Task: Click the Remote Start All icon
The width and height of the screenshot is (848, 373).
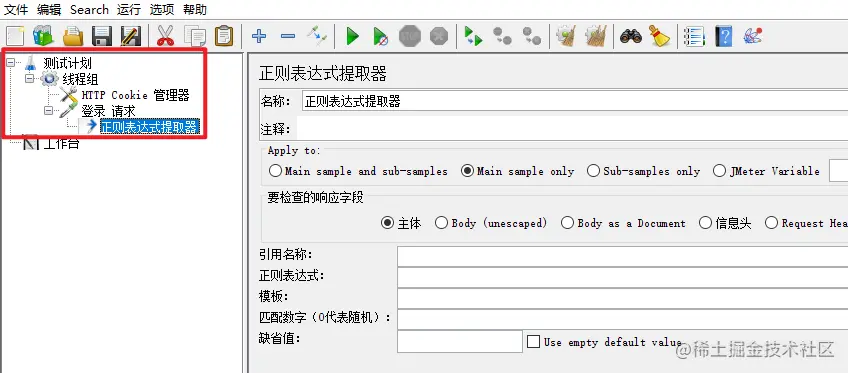Action: (x=474, y=36)
